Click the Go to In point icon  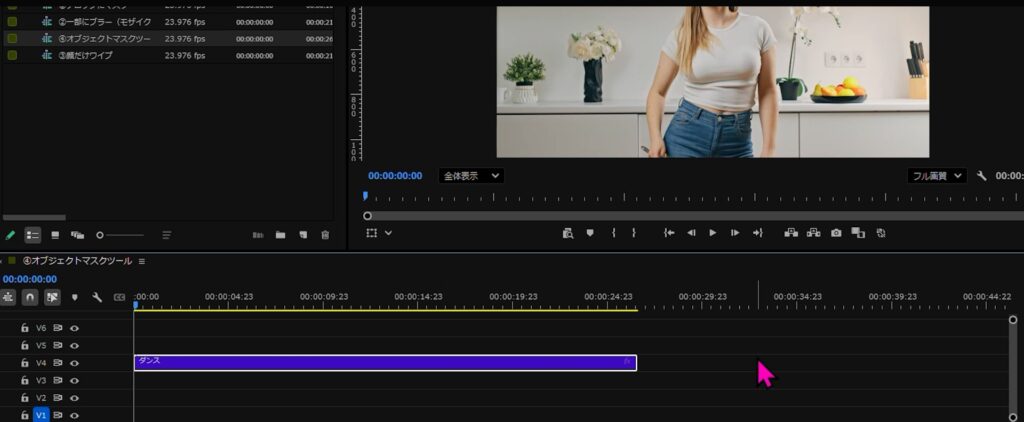[669, 233]
